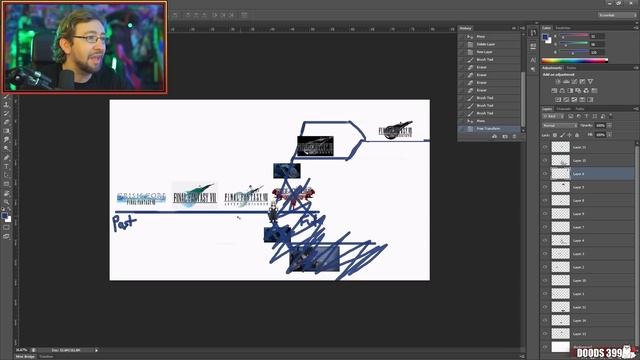Select the Eraser tool in toolbar
Screen dimensions: 640x360
click(6, 122)
